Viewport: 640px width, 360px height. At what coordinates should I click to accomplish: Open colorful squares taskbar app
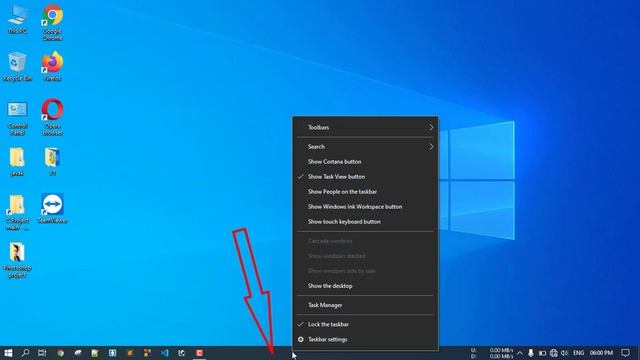point(147,353)
